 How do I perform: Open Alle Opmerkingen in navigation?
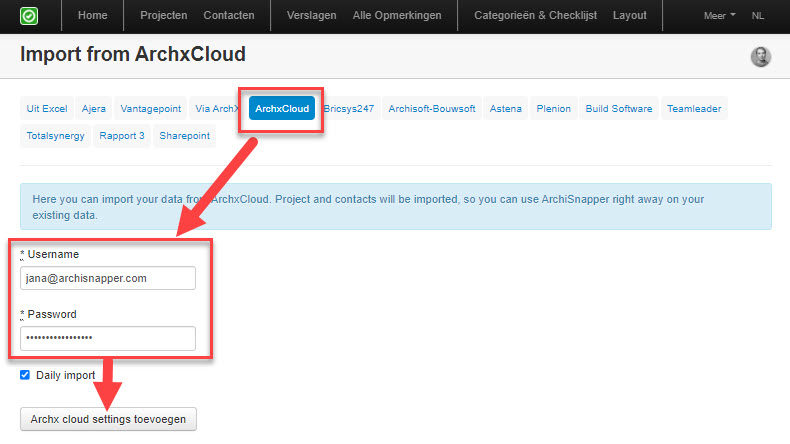tap(397, 16)
